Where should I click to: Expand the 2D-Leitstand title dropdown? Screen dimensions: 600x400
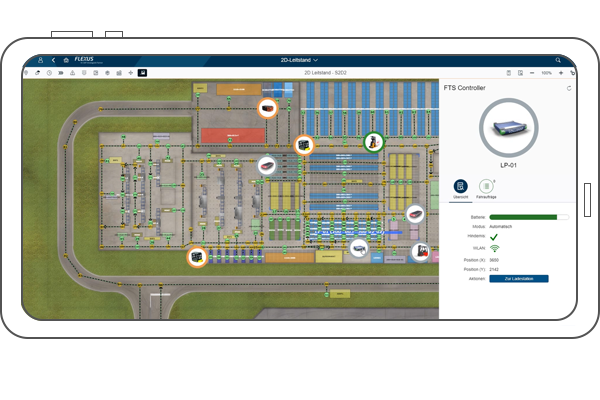(315, 60)
